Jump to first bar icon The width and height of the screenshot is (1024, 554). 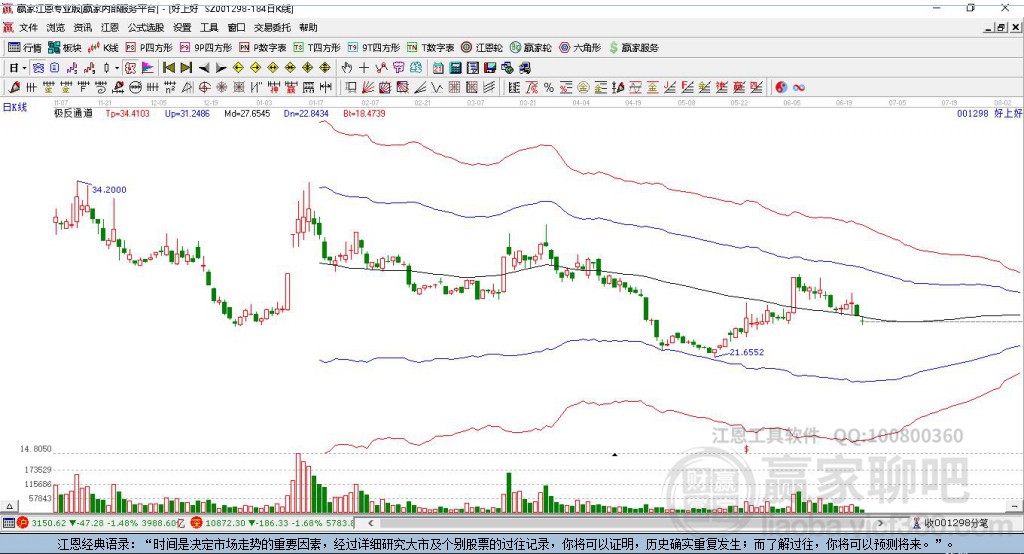click(169, 68)
